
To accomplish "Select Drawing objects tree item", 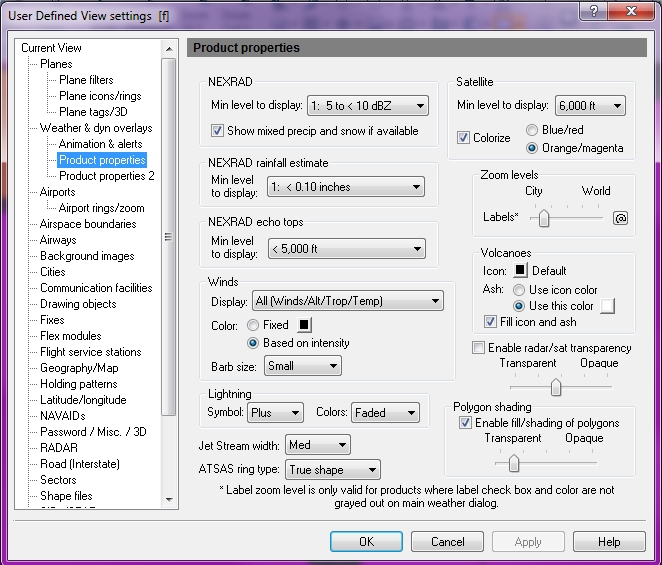I will pyautogui.click(x=78, y=304).
